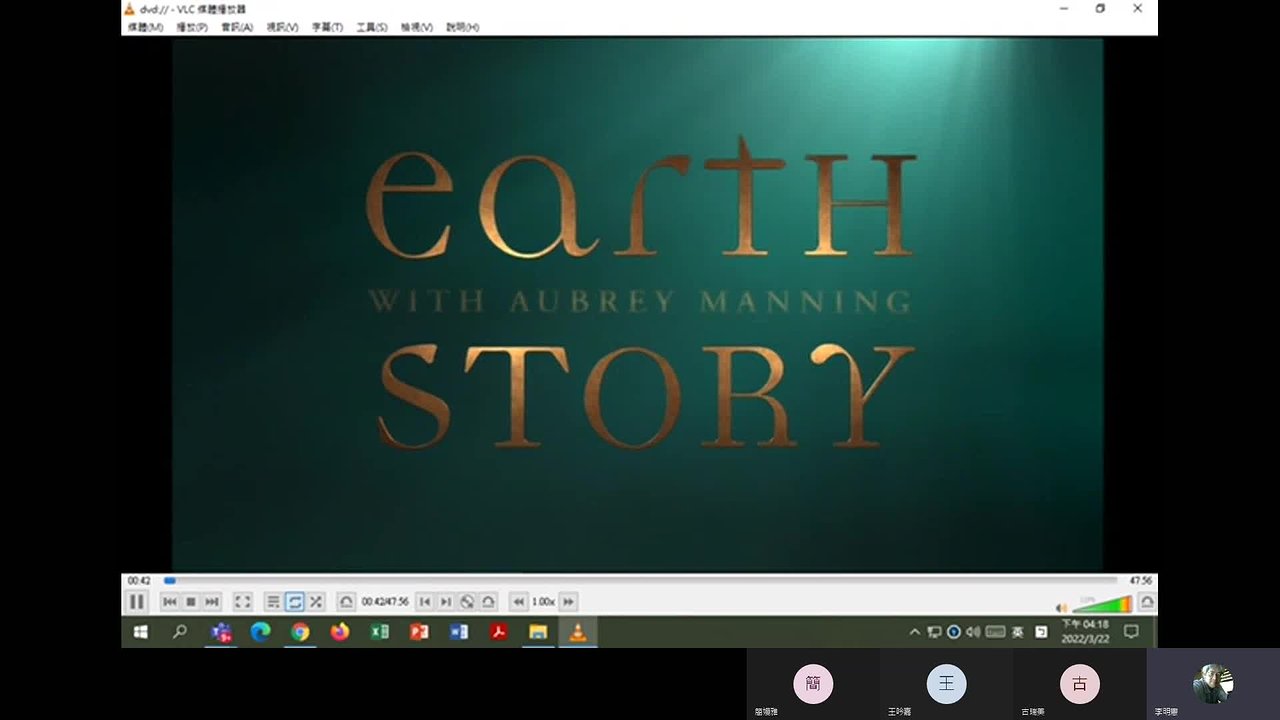Speed up playback with fast-forward arrows
The image size is (1280, 720).
pos(568,602)
